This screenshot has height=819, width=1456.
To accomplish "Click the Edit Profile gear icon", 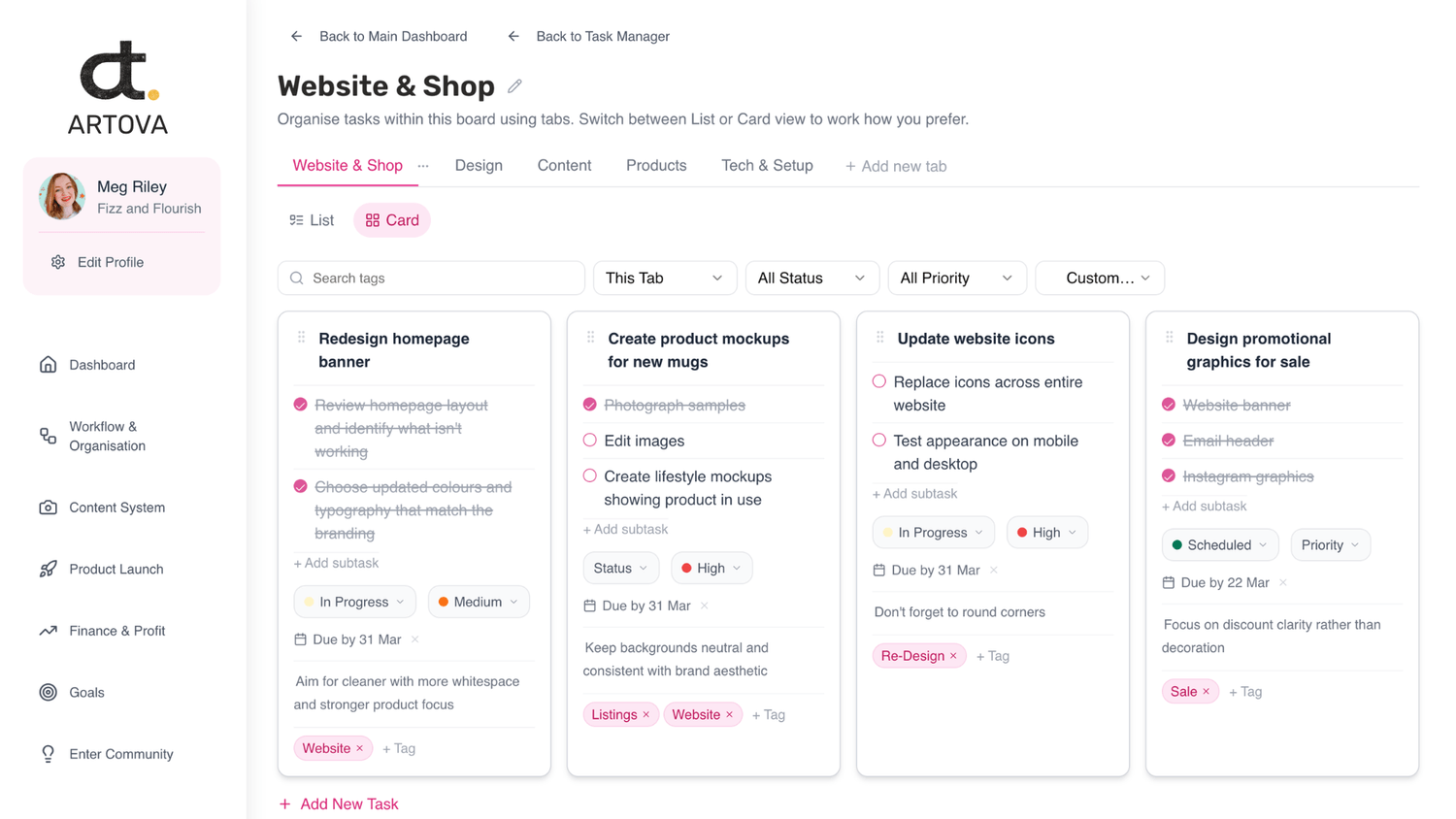I will pyautogui.click(x=58, y=262).
